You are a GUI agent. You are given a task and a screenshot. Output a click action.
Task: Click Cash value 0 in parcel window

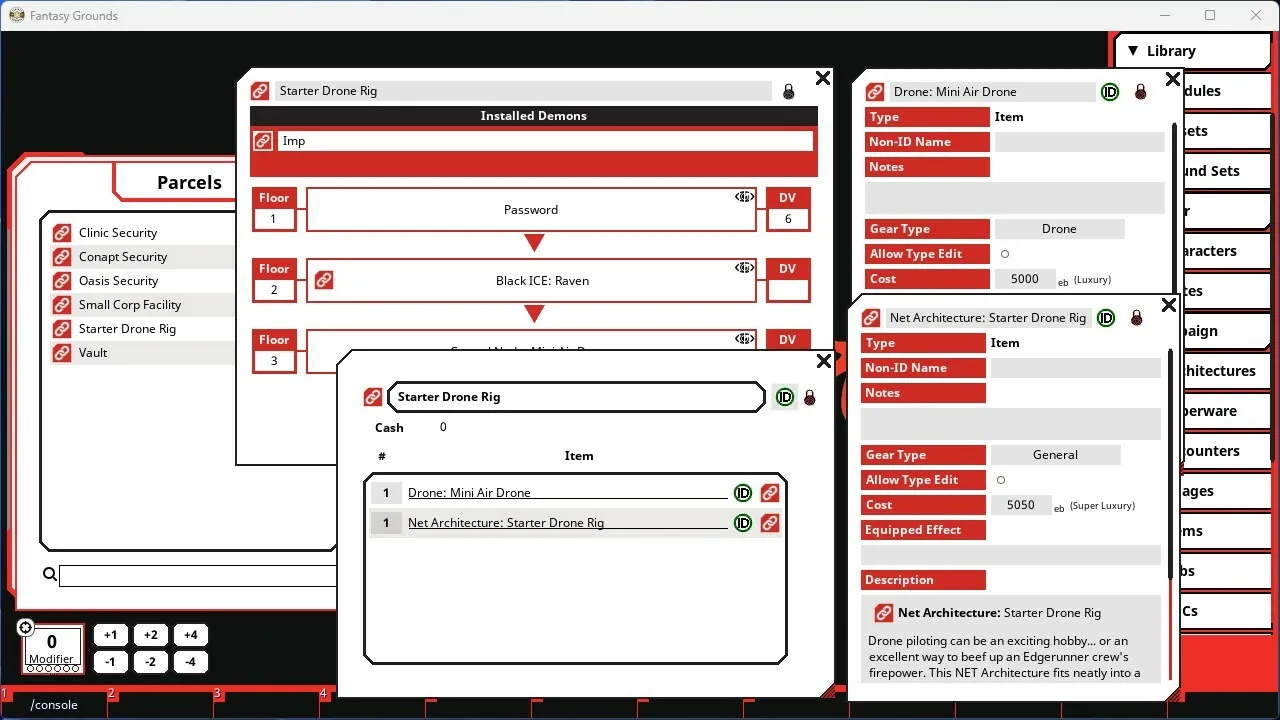click(x=443, y=427)
